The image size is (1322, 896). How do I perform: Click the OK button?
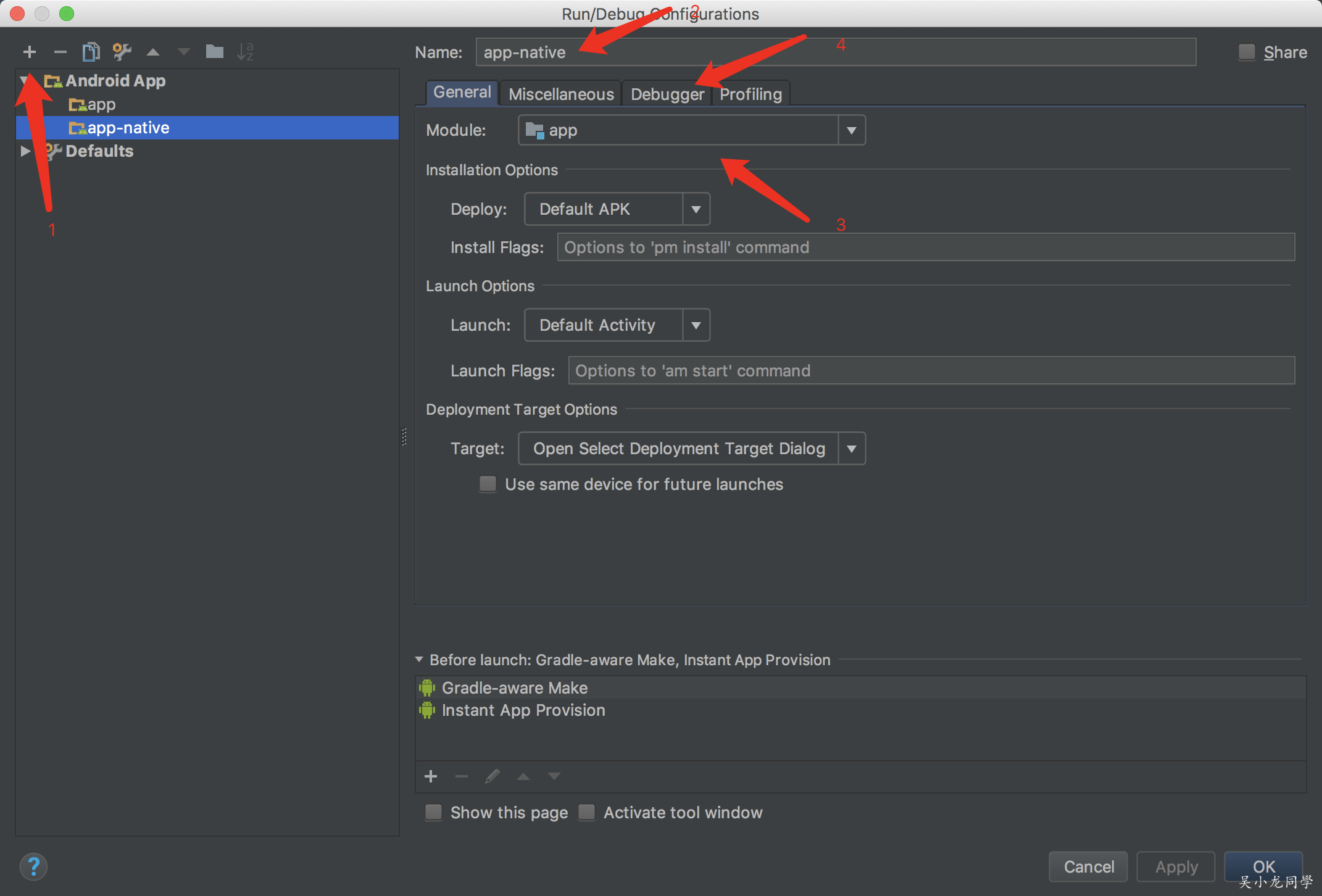(1263, 867)
